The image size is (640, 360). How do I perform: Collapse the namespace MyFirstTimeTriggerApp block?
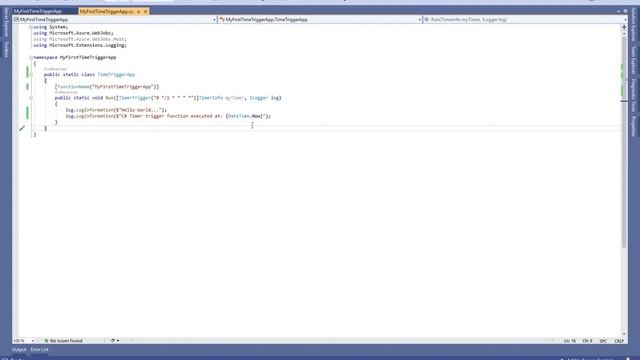tap(31, 58)
